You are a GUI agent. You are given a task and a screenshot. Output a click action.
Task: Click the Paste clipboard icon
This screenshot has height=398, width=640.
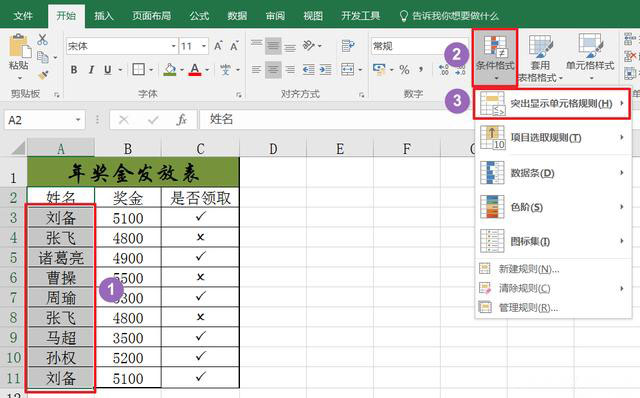point(20,46)
